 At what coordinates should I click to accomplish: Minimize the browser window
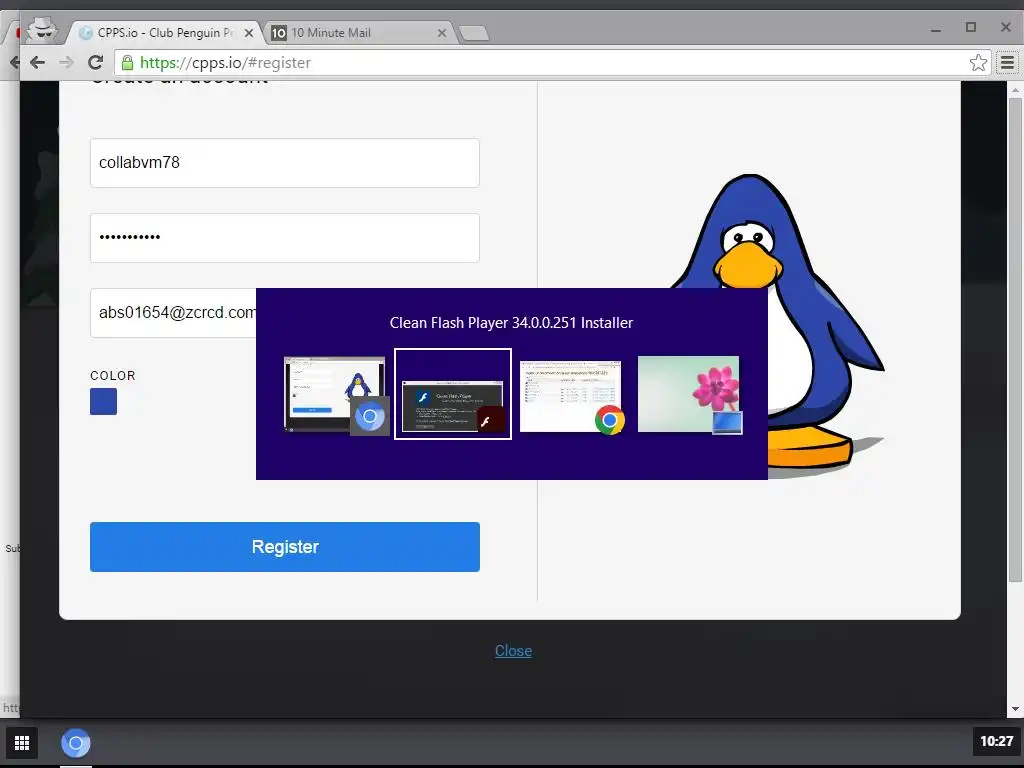pos(936,29)
